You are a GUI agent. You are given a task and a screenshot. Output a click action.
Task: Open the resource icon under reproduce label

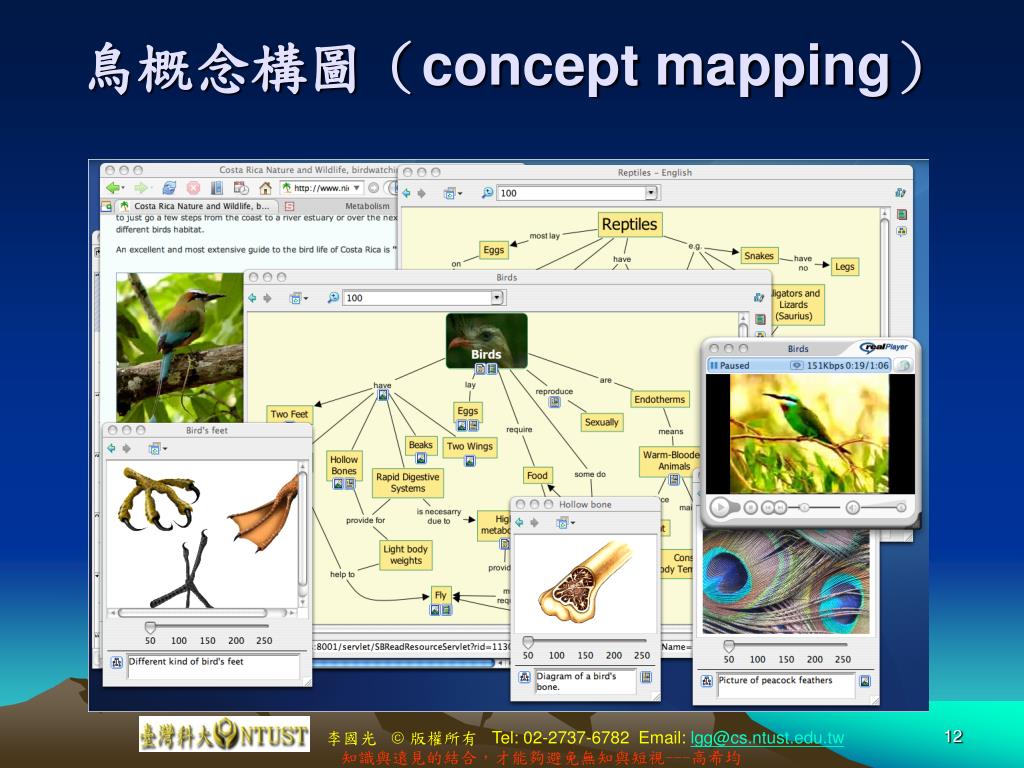[554, 402]
